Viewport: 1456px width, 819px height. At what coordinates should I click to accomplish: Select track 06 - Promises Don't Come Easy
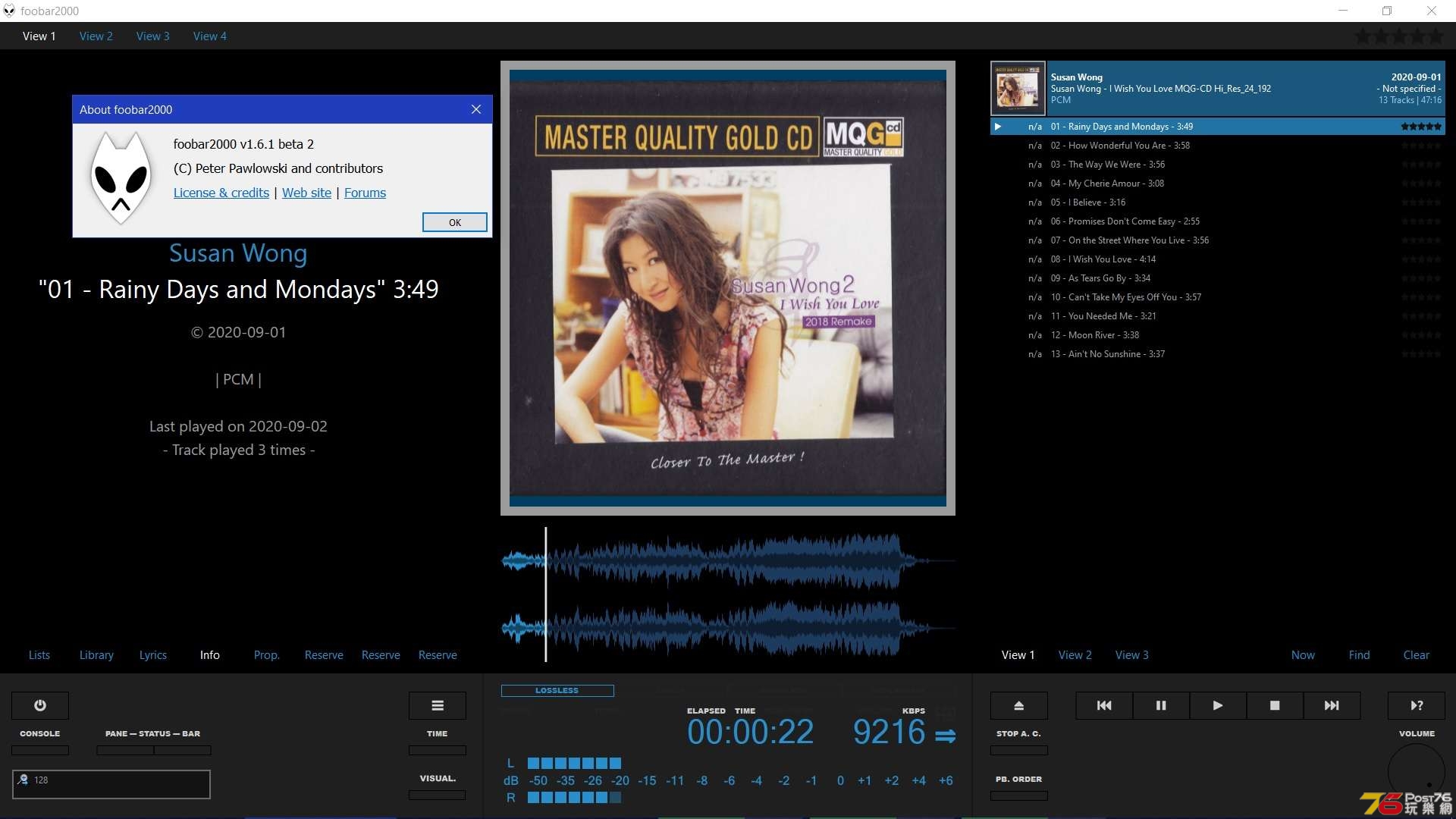click(1218, 221)
